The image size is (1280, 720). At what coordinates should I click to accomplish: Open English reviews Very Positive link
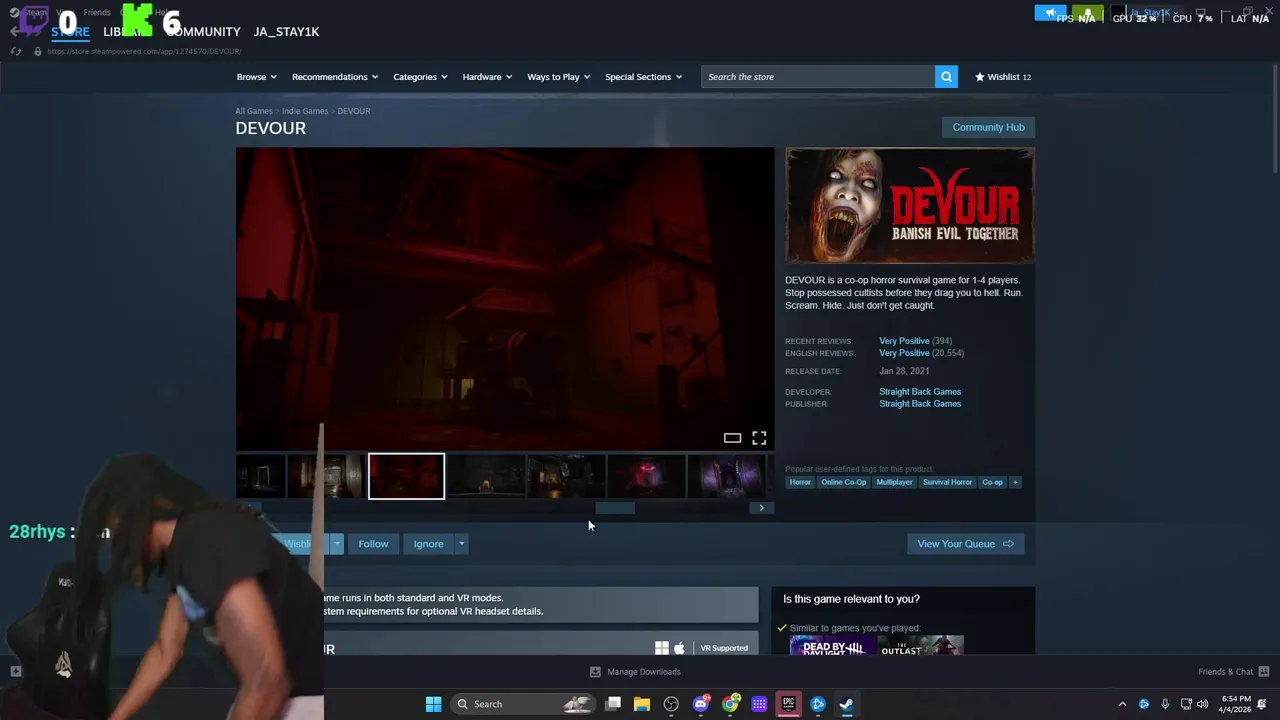pyautogui.click(x=904, y=353)
